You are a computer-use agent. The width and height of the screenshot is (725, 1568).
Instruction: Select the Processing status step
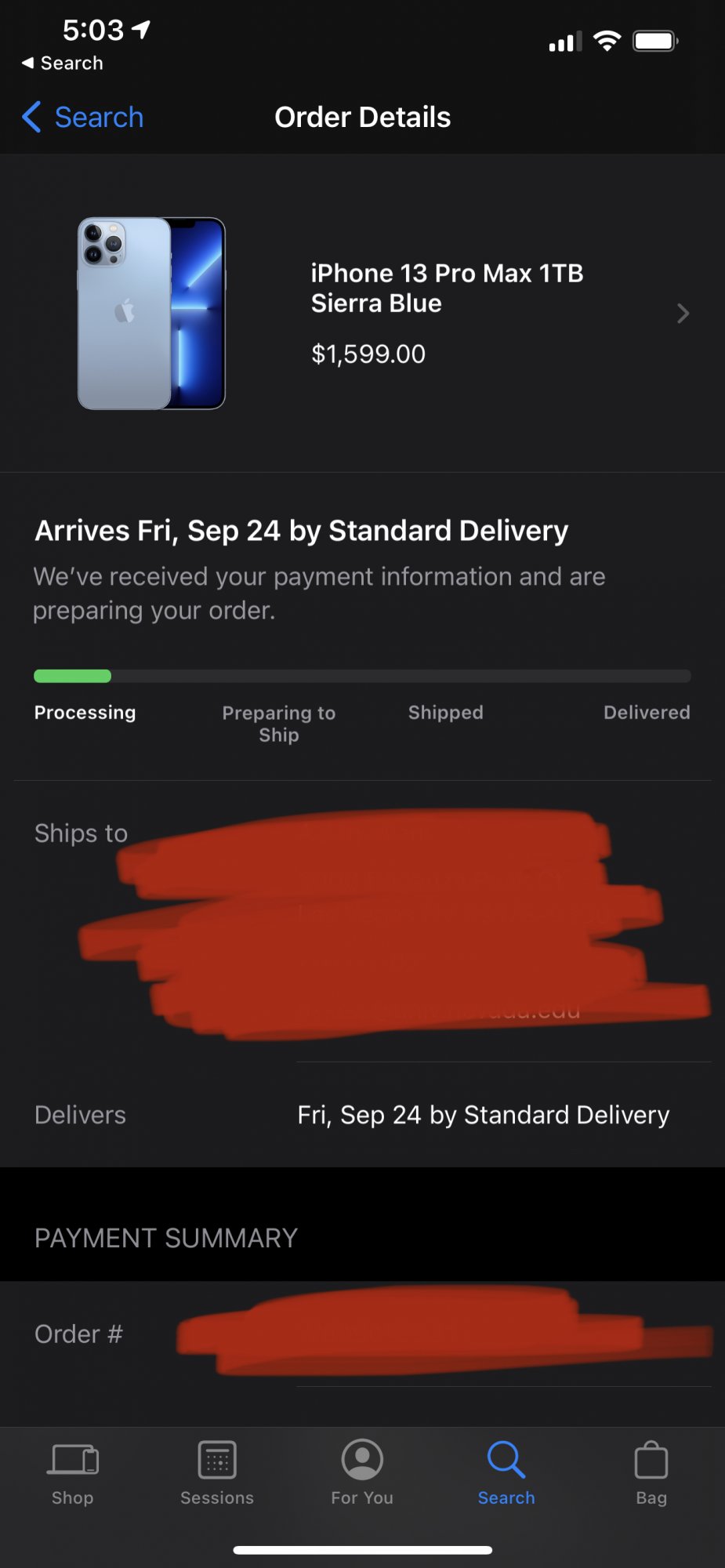pyautogui.click(x=85, y=713)
